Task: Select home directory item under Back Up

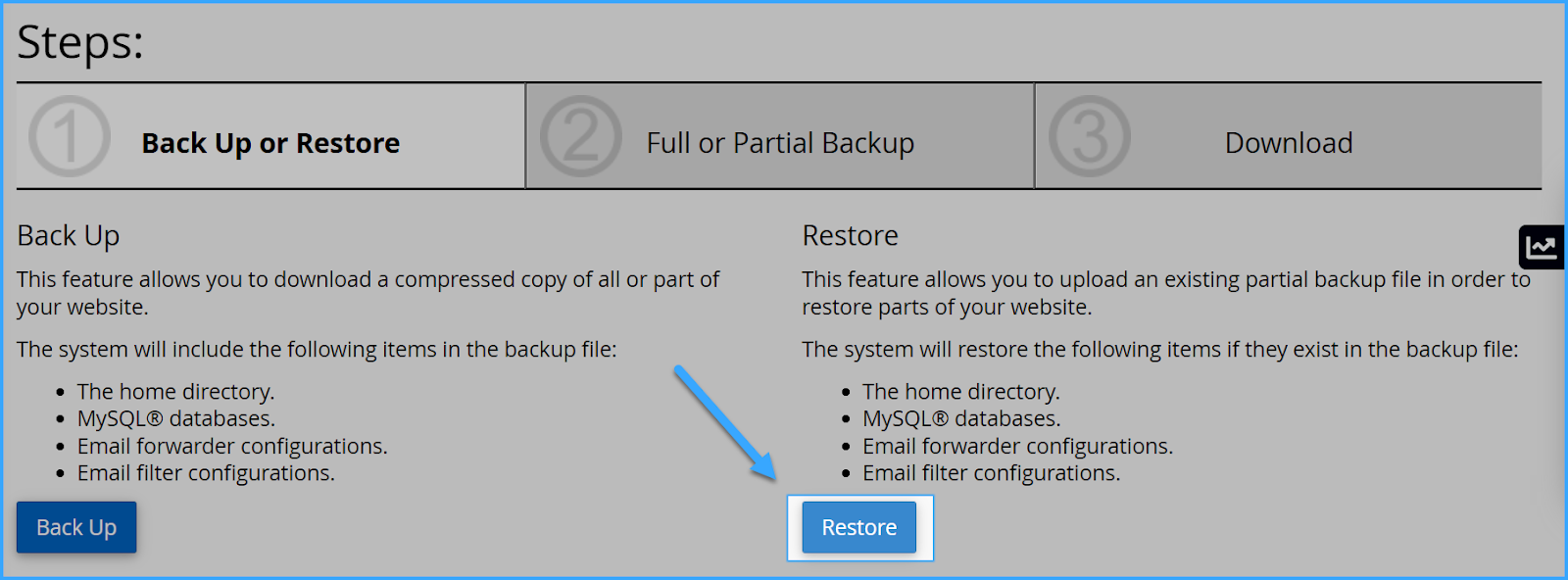Action: [176, 392]
